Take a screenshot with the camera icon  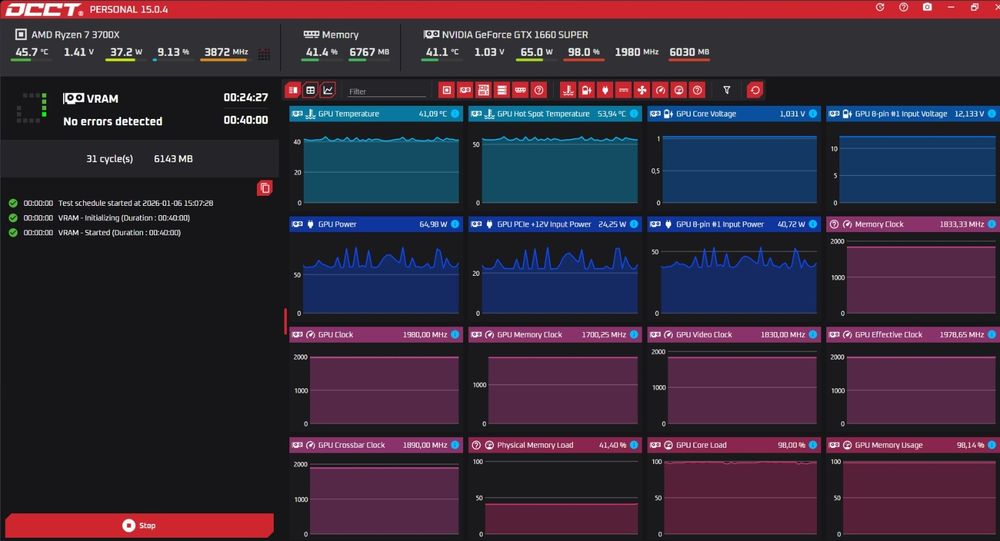point(927,8)
